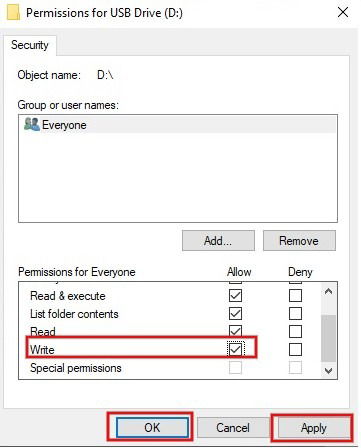Click the folder icon in title bar
This screenshot has height=448, width=361.
tap(13, 13)
